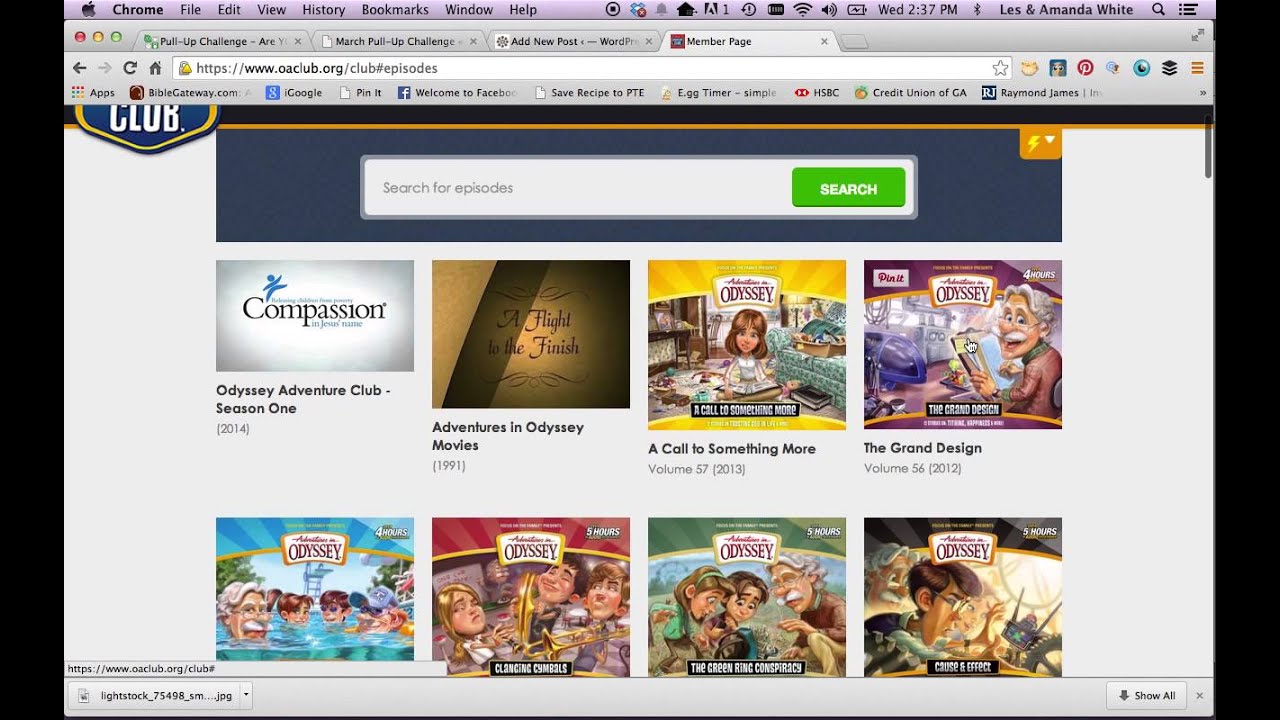Open the Chrome hamburger menu

point(1197,68)
